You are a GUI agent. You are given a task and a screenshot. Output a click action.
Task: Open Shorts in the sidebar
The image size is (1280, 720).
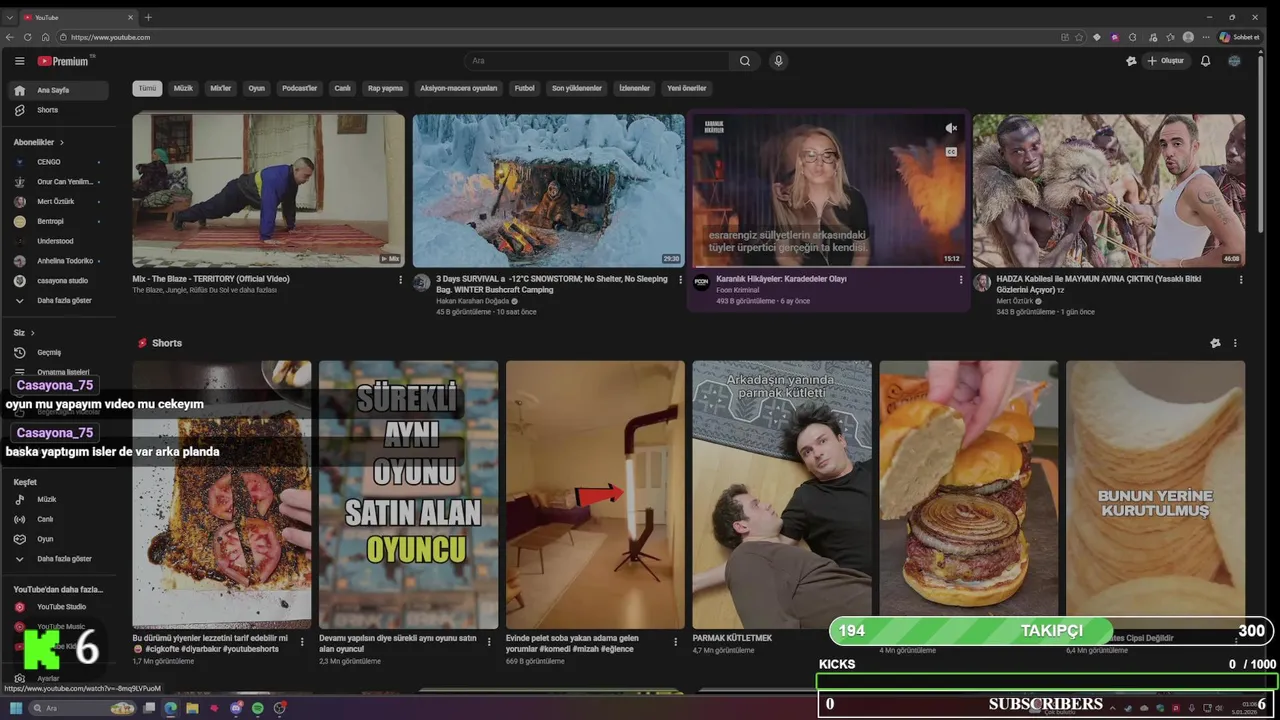59,110
